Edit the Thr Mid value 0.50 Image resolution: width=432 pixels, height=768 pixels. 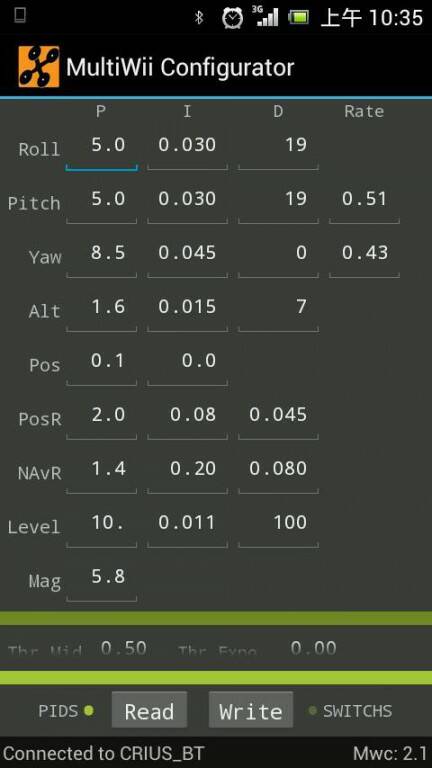pyautogui.click(x=123, y=649)
